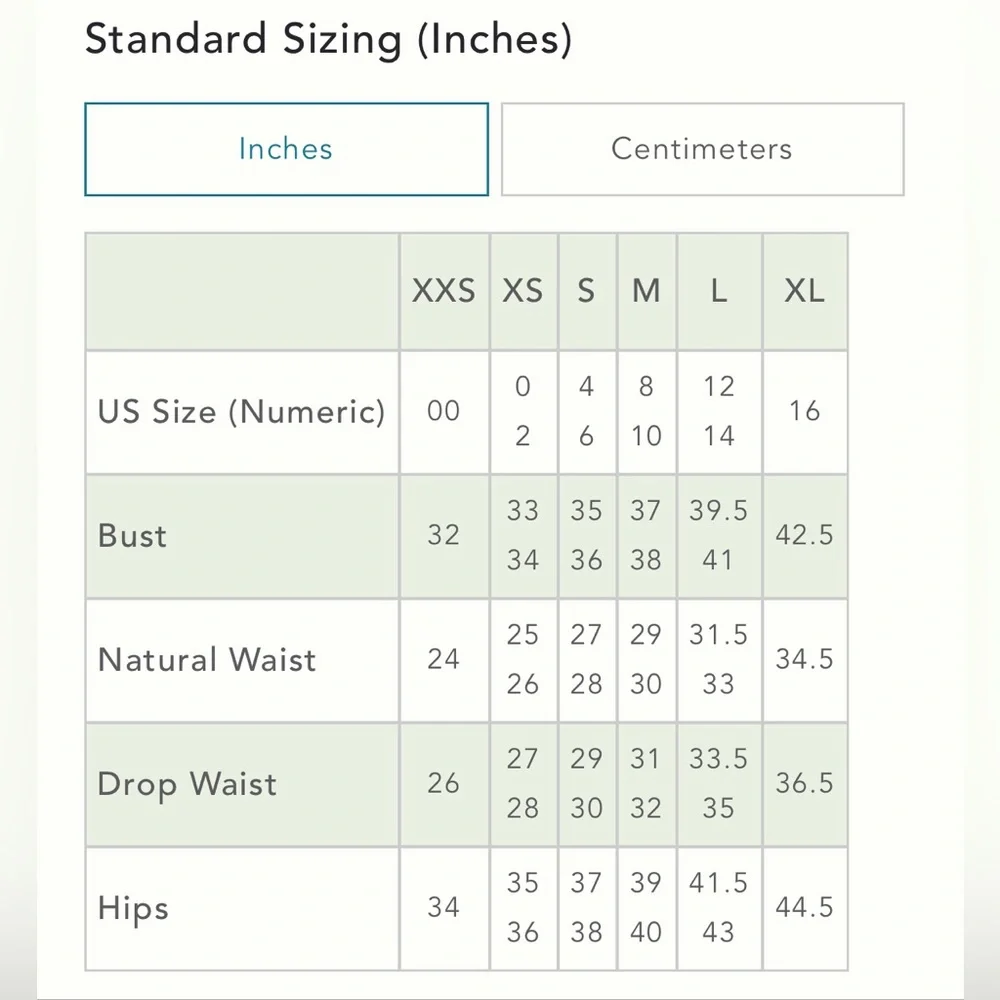Click the Standard Sizing (Inches) heading

[x=328, y=40]
